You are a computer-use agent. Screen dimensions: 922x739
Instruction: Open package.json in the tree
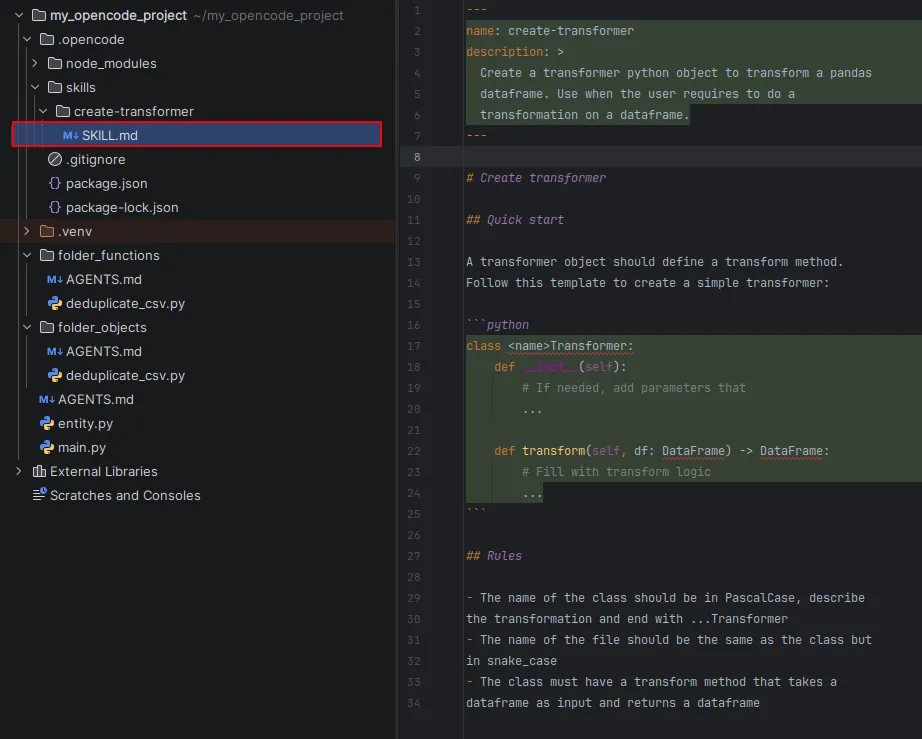click(106, 183)
